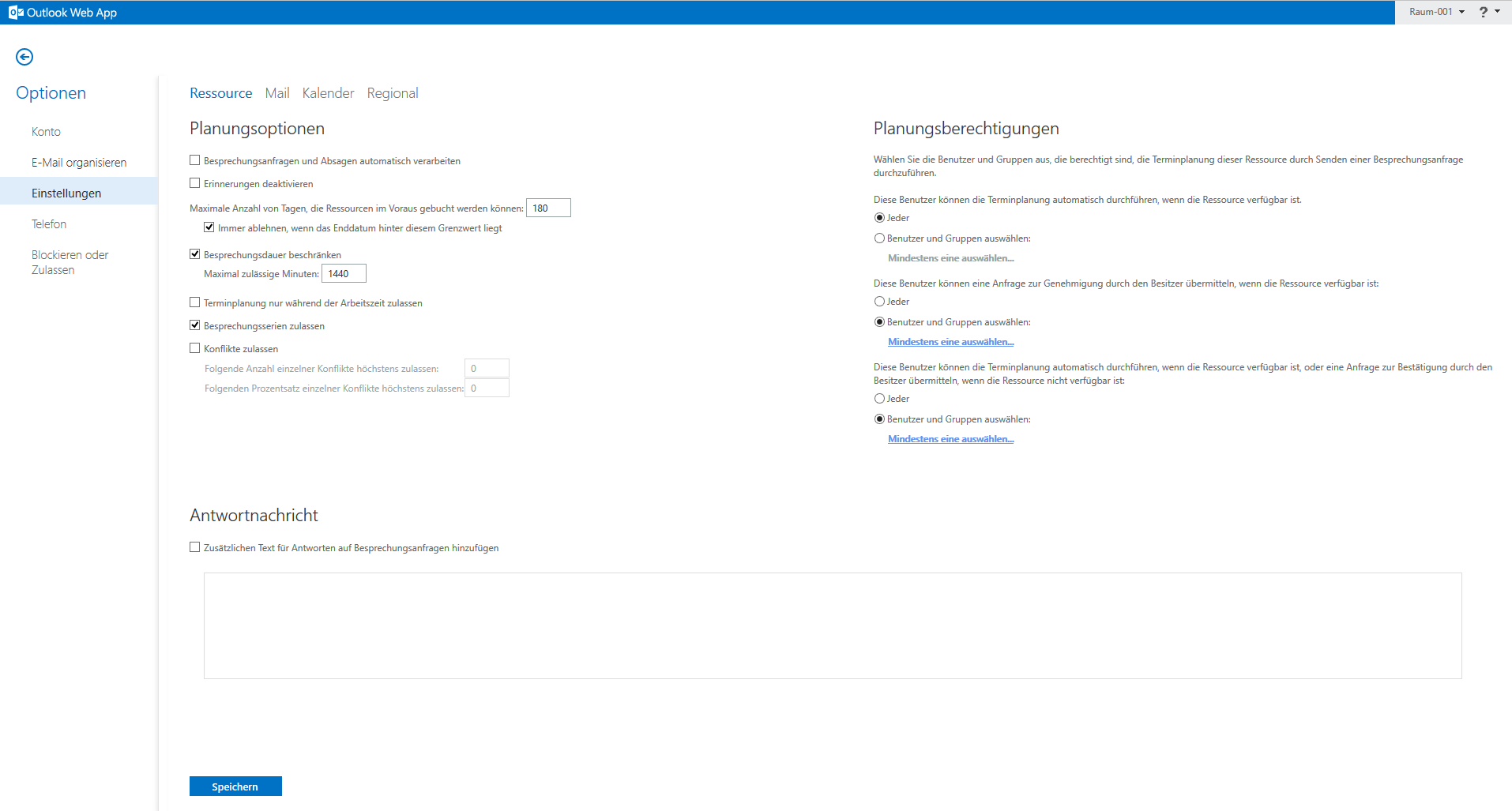Toggle Besprechungsserien zulassen checkbox

click(195, 325)
